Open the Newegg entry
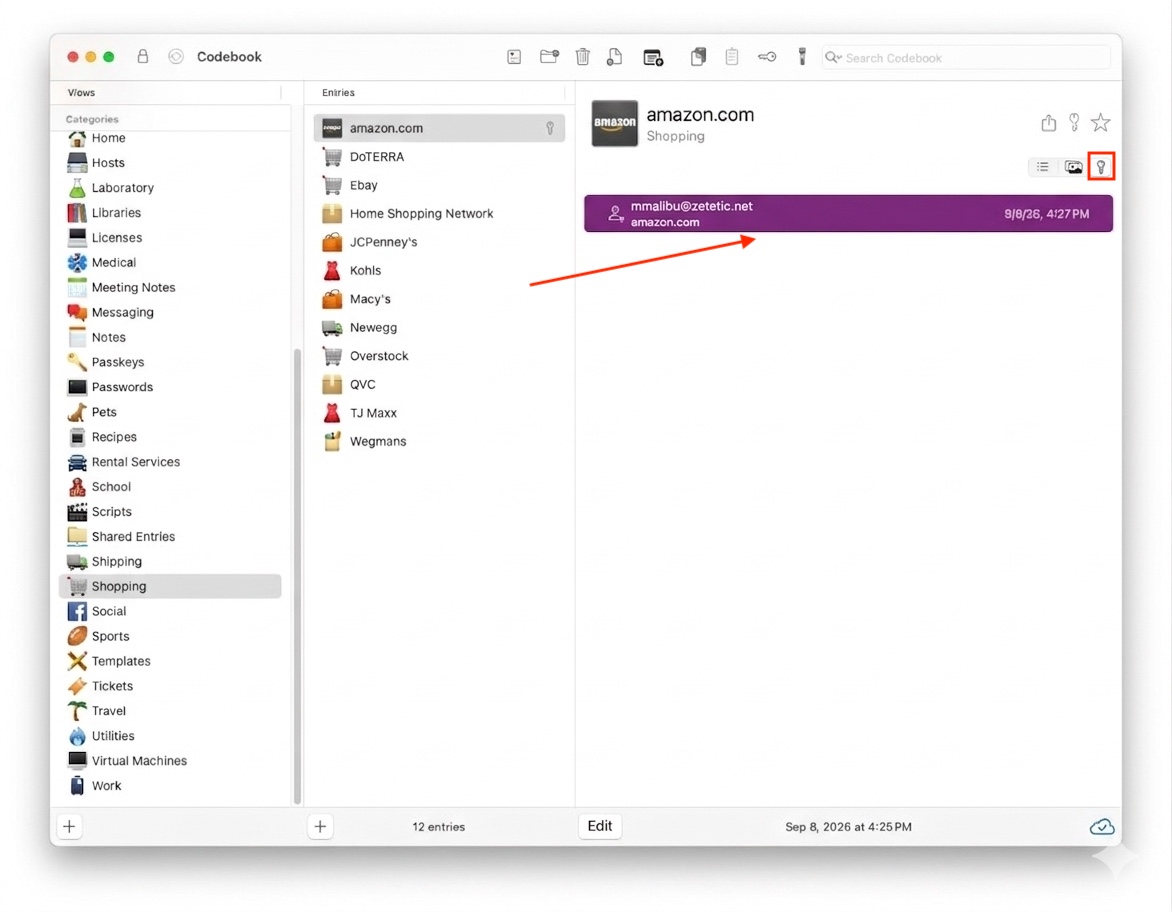 (x=440, y=327)
